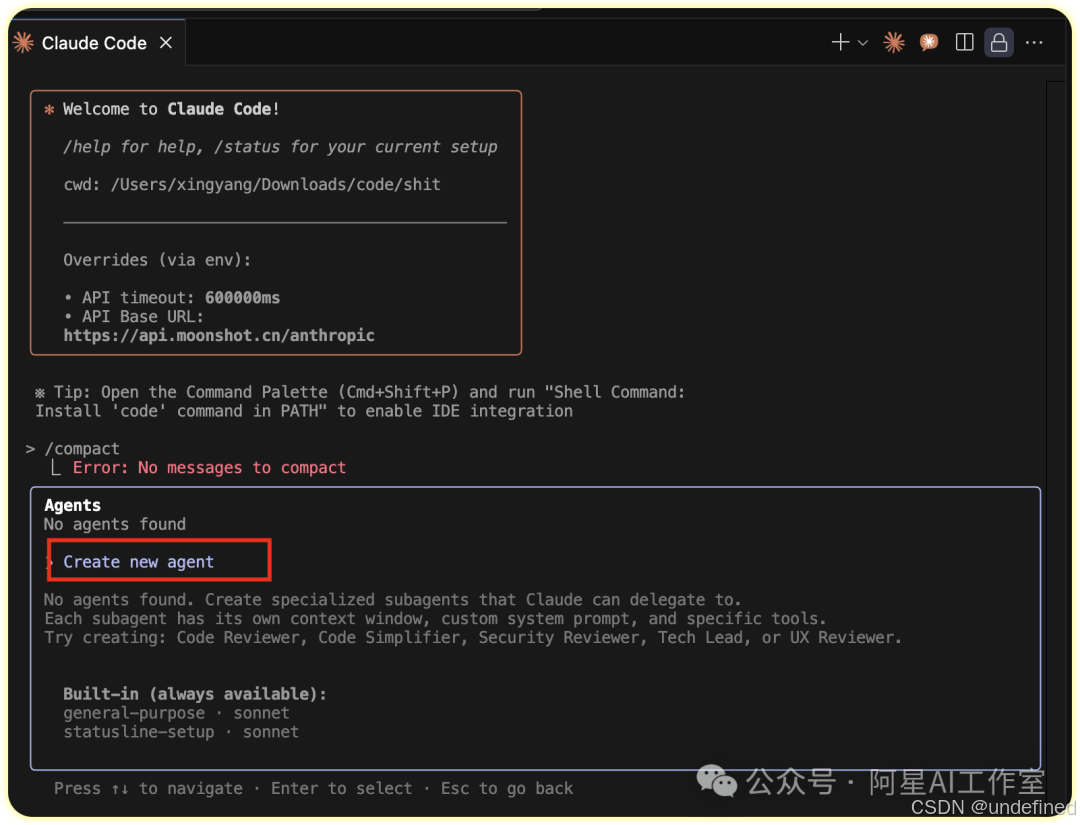Select the /help for help hint line
Image resolution: width=1080 pixels, height=825 pixels.
pos(280,147)
